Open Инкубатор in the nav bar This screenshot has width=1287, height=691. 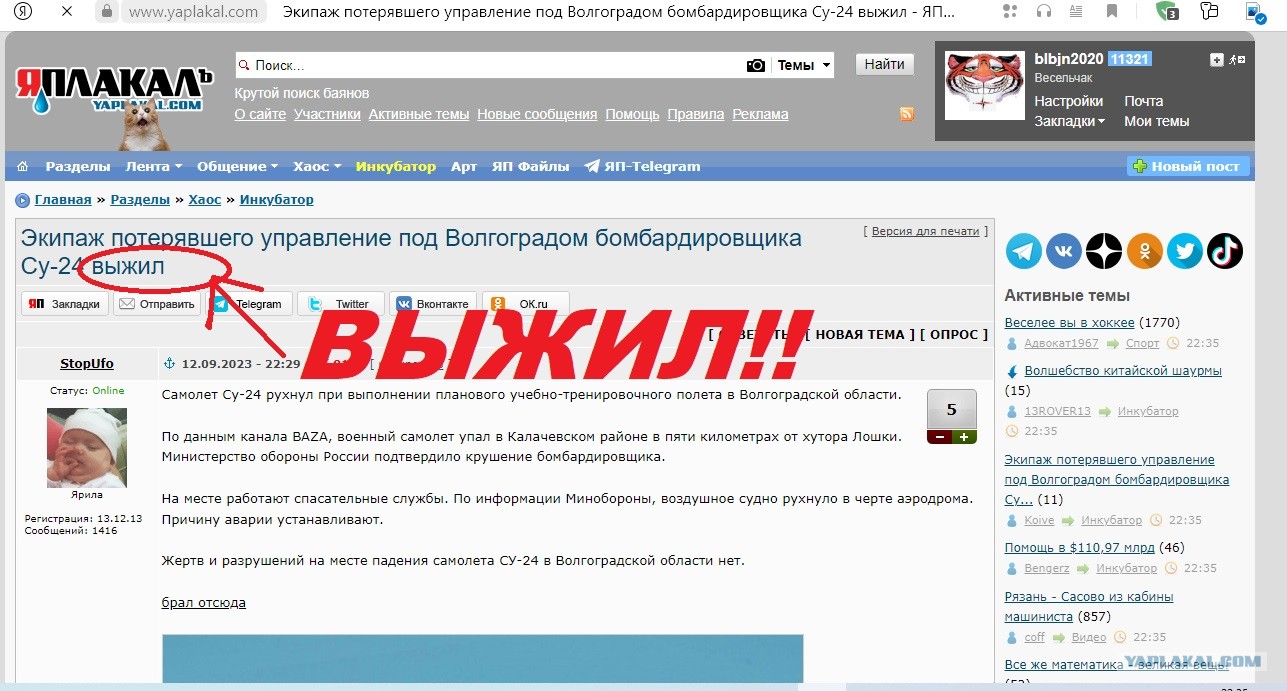tap(396, 166)
